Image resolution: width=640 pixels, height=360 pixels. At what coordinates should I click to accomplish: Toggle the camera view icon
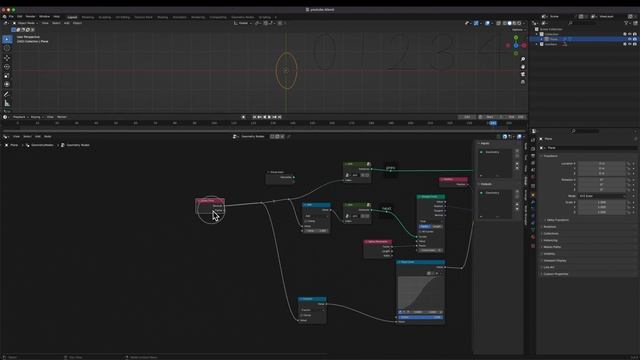coord(523,74)
